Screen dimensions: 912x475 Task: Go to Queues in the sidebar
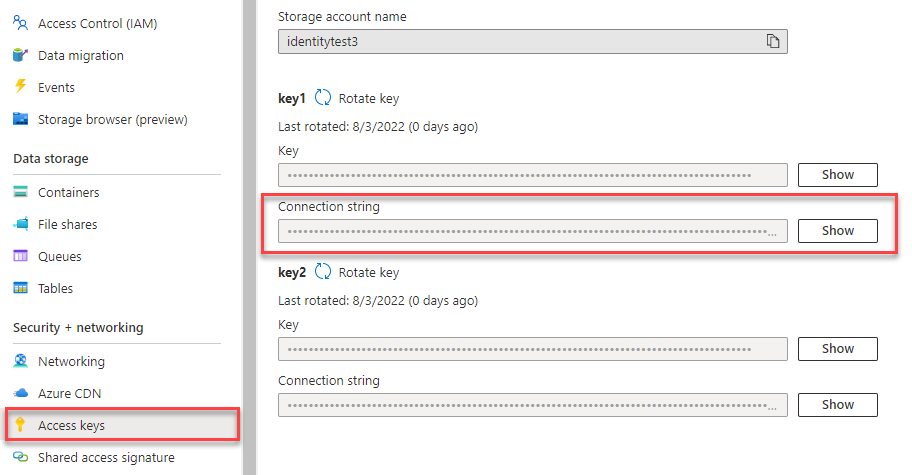coord(59,256)
